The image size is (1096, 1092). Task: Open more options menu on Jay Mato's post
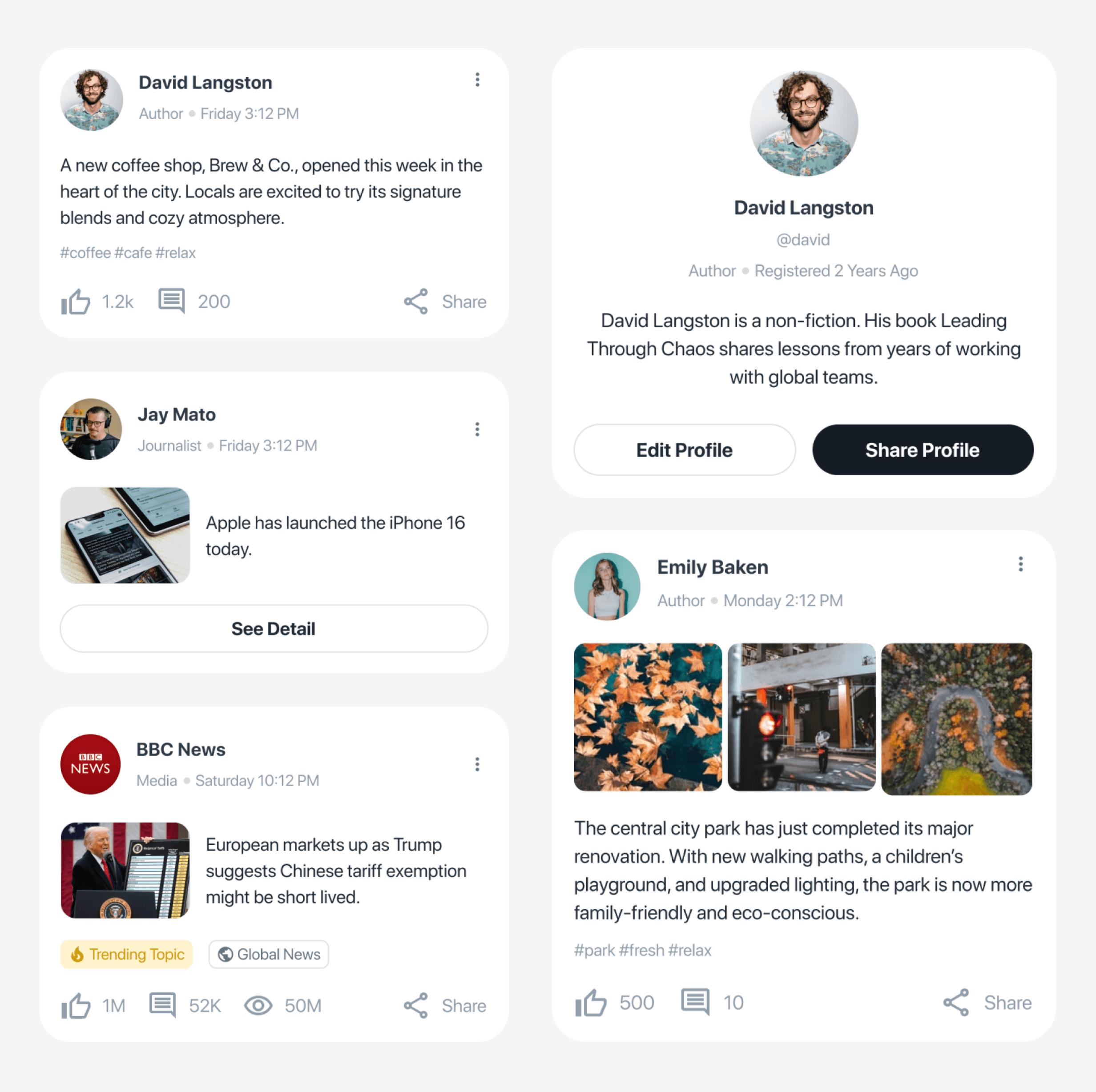[x=477, y=429]
